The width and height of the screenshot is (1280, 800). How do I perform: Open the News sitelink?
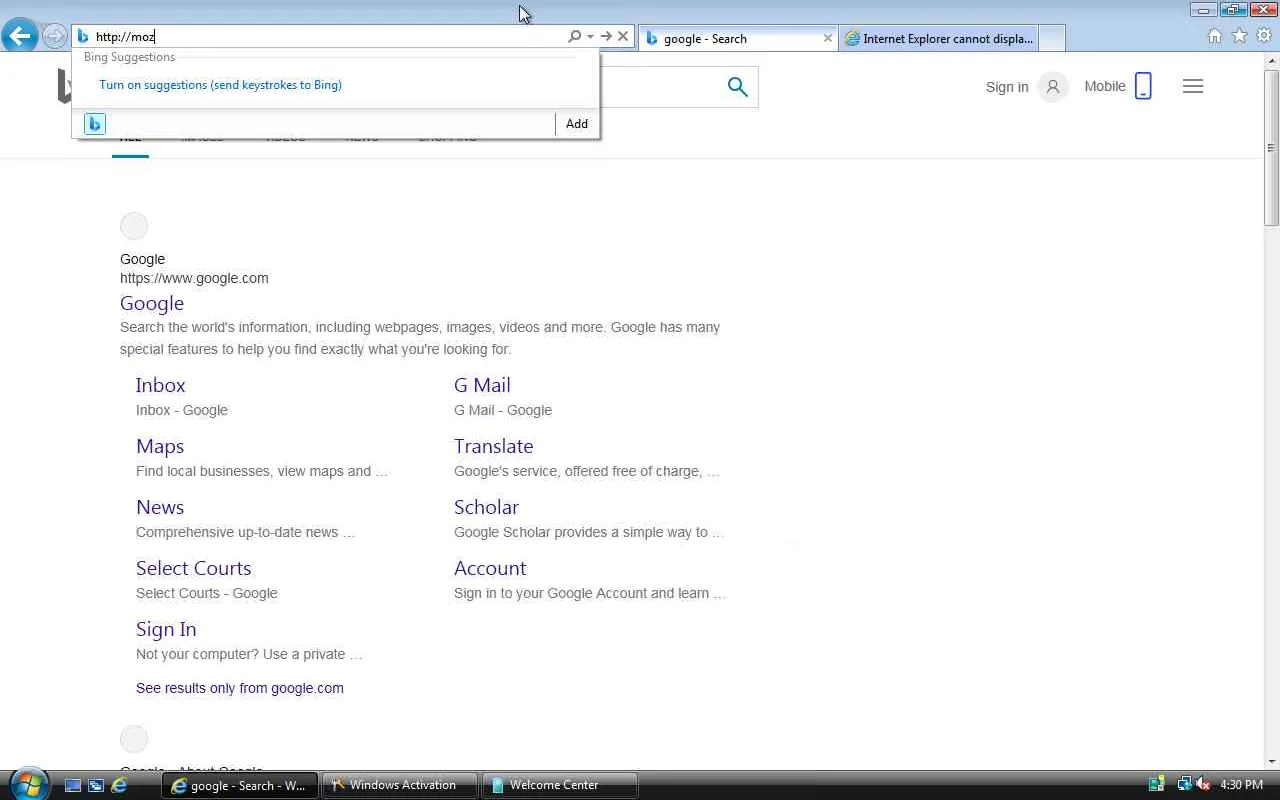pos(160,507)
